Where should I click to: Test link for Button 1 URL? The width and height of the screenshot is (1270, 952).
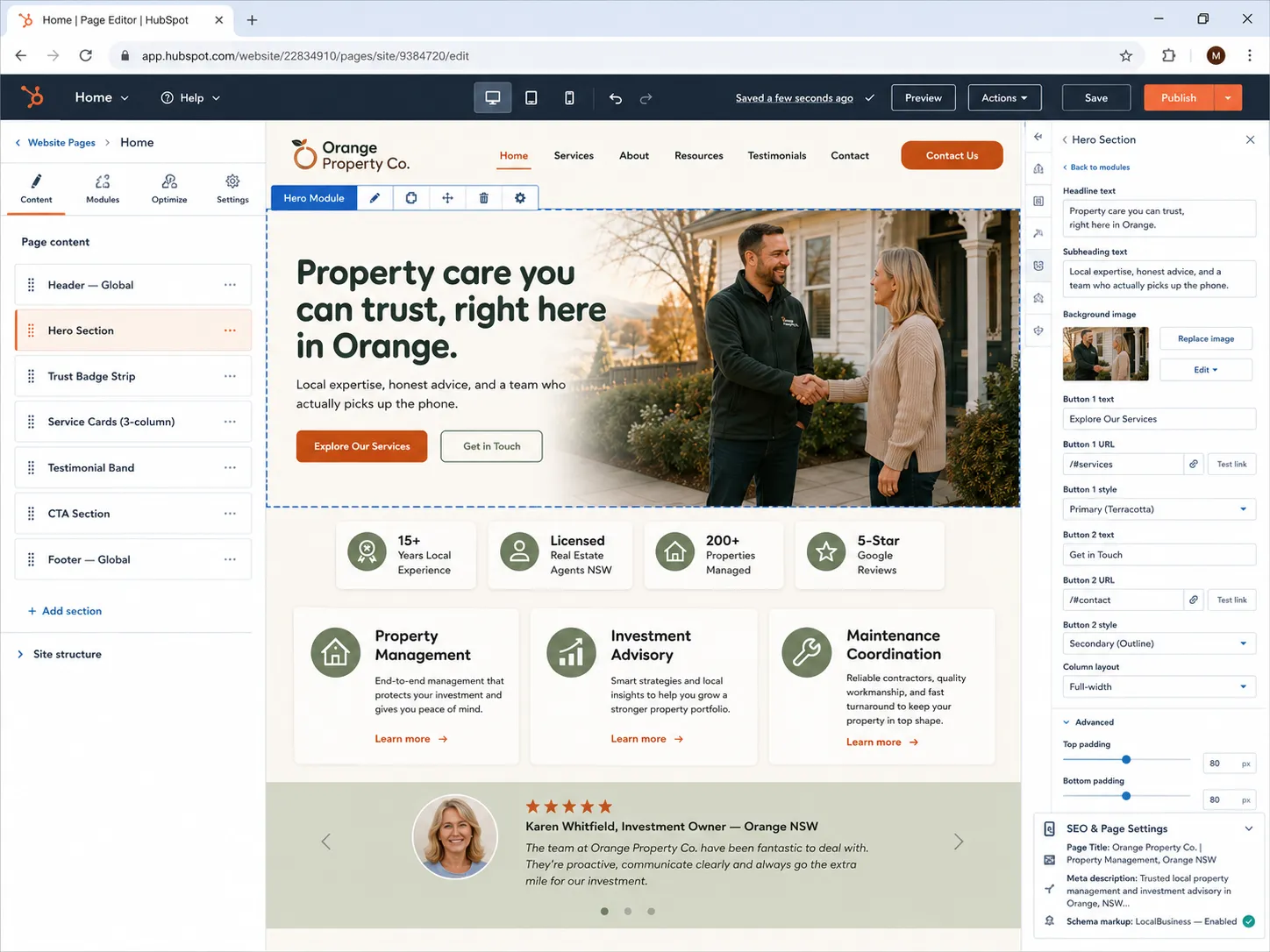[x=1231, y=464]
